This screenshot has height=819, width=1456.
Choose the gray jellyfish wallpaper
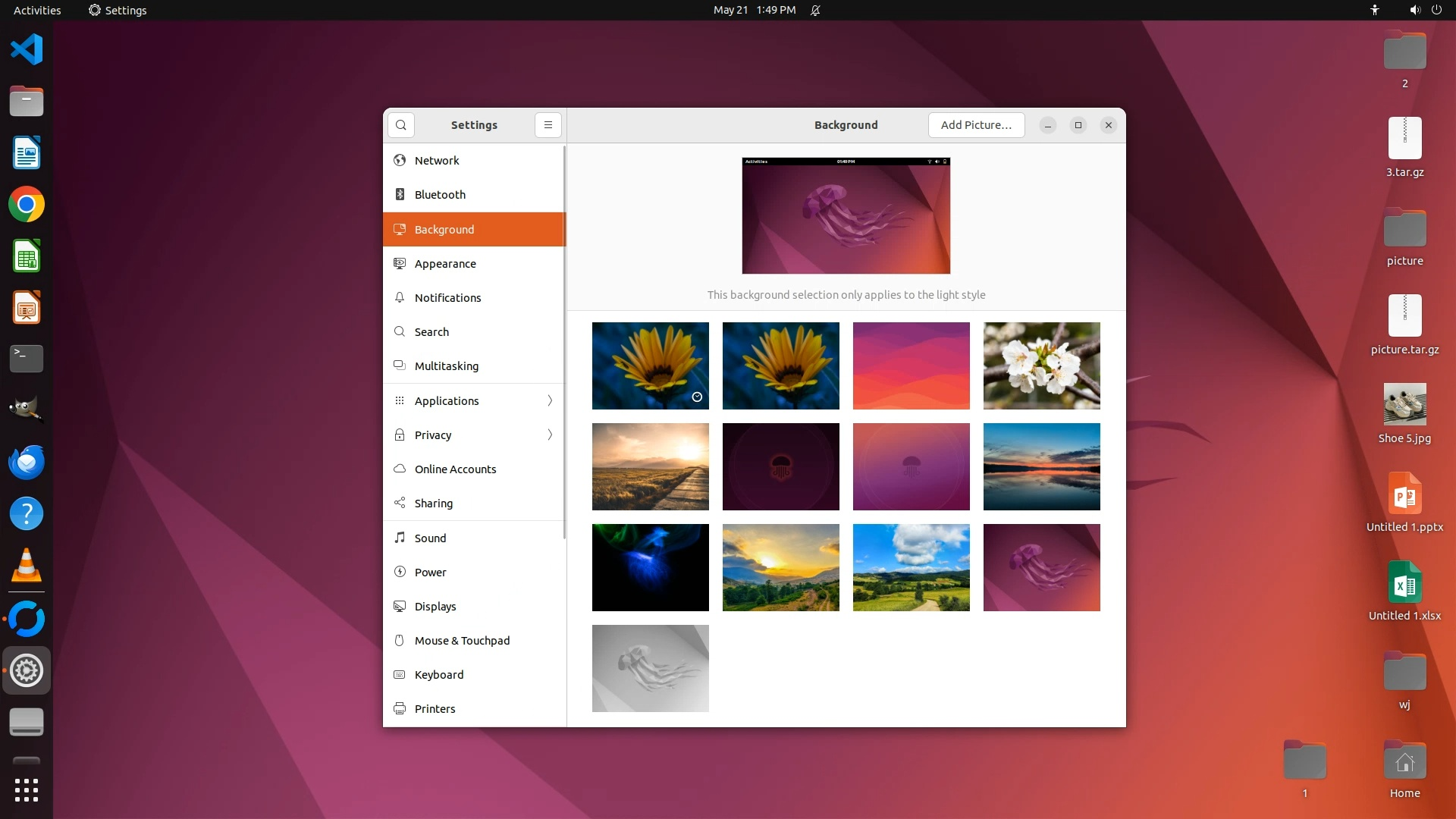[650, 668]
